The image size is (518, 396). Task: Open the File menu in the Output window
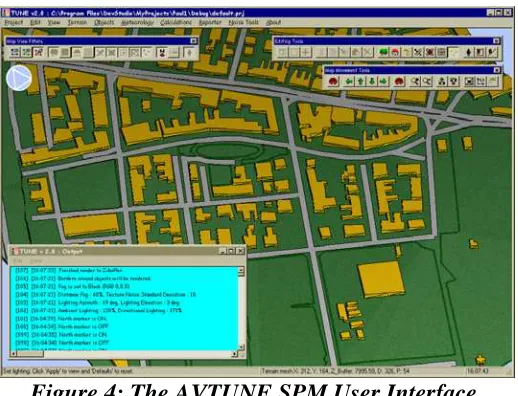17,261
